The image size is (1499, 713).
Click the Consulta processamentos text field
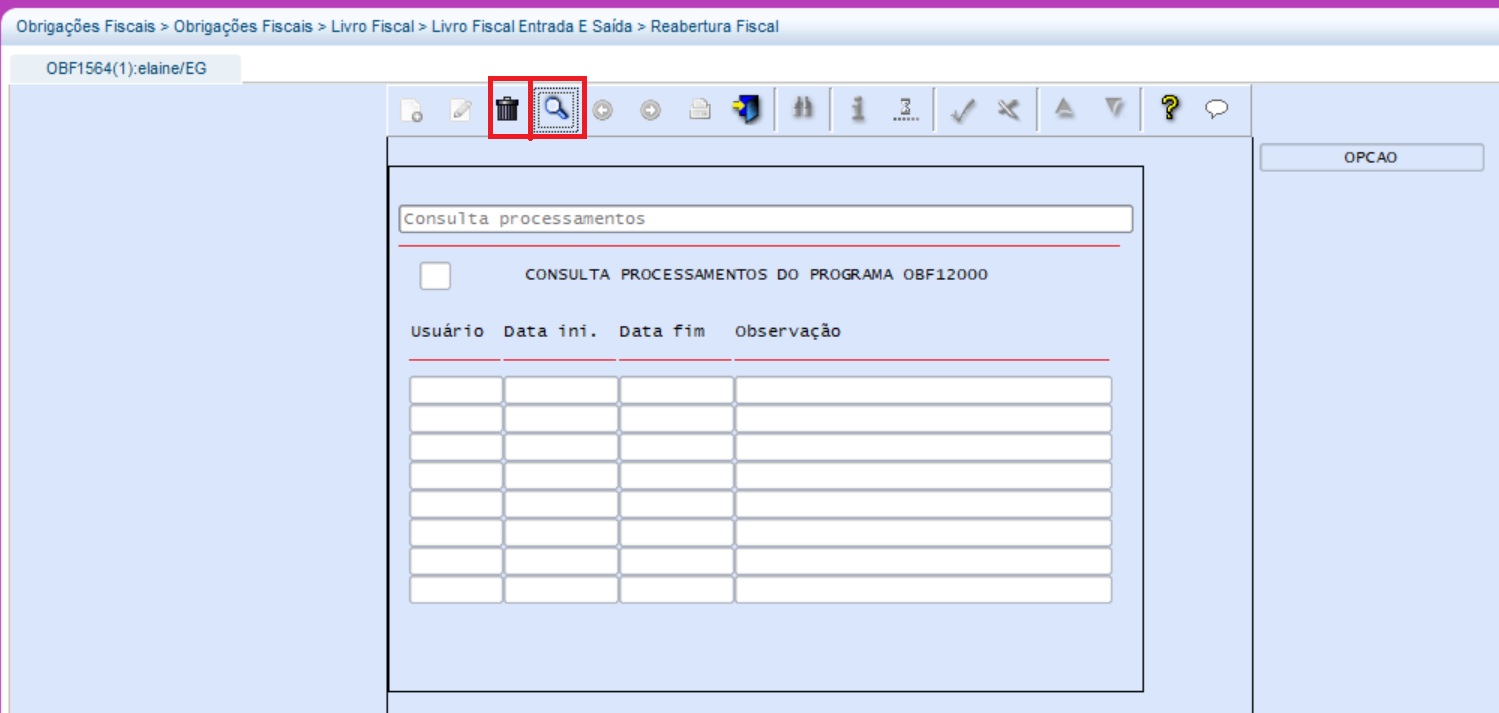(x=766, y=218)
